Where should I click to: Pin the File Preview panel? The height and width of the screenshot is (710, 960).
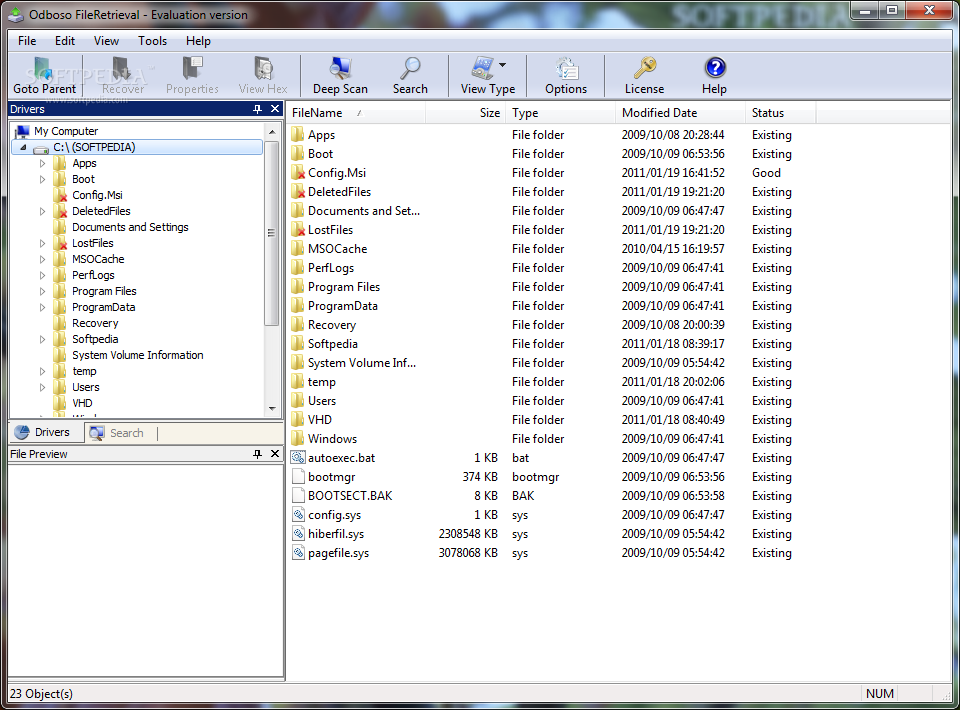(x=257, y=454)
